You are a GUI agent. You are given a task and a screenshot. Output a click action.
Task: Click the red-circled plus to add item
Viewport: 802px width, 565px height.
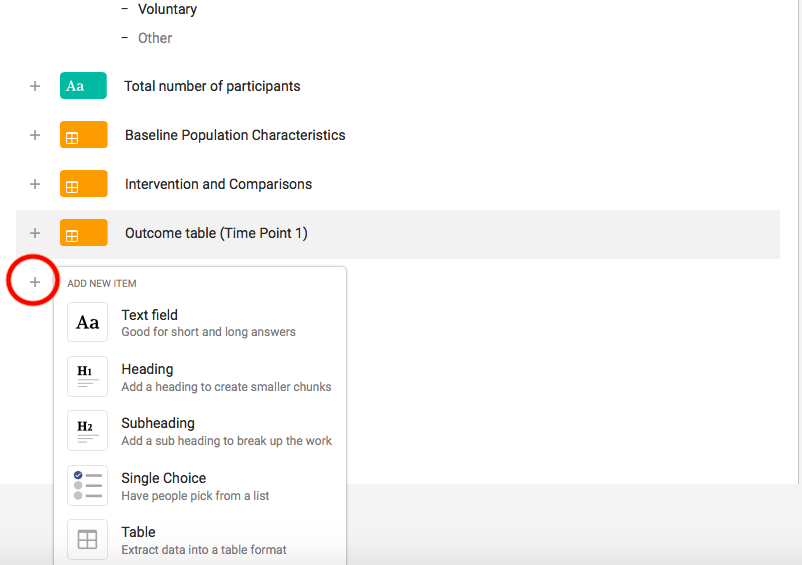point(35,282)
